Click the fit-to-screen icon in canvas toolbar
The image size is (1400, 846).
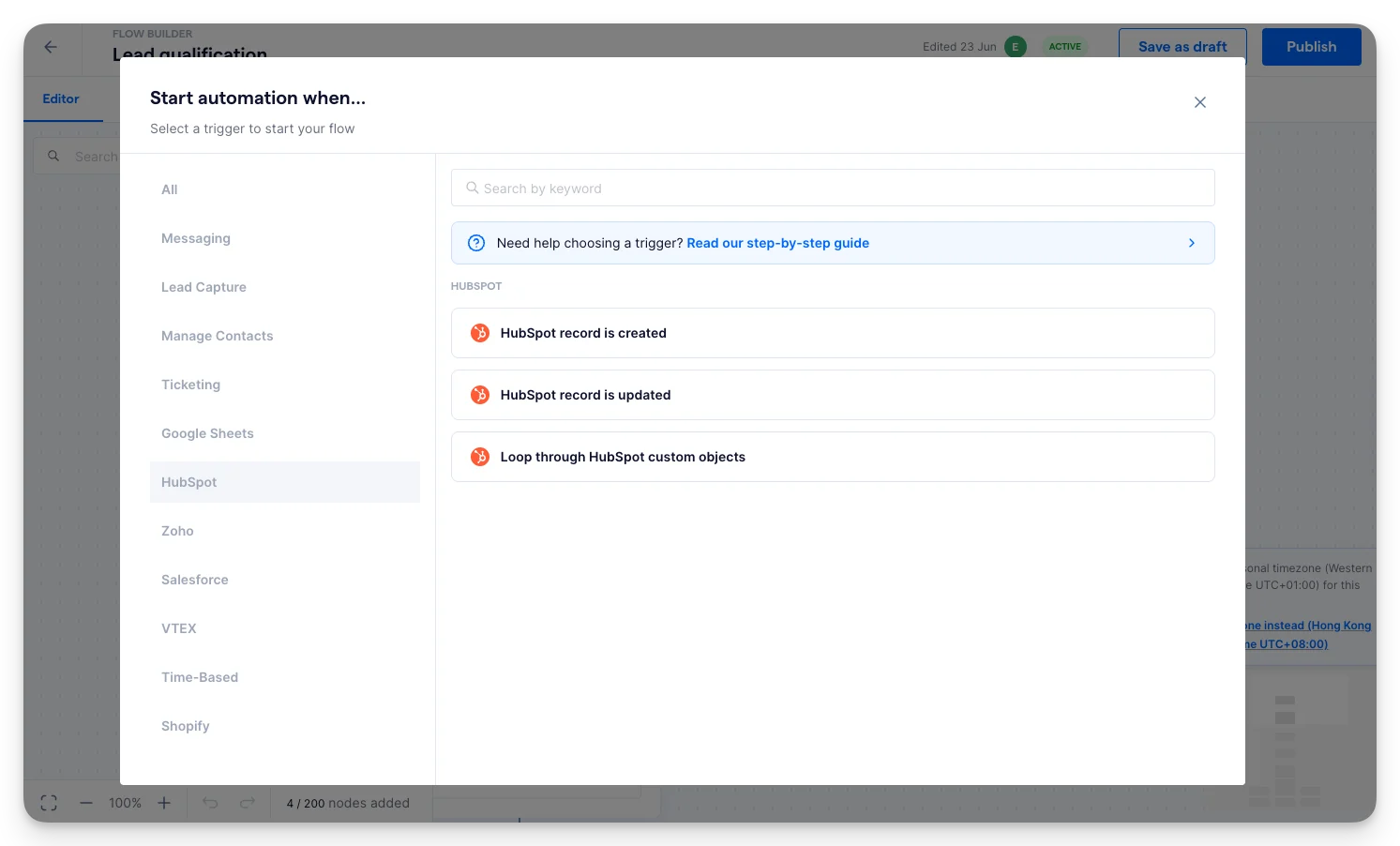49,803
